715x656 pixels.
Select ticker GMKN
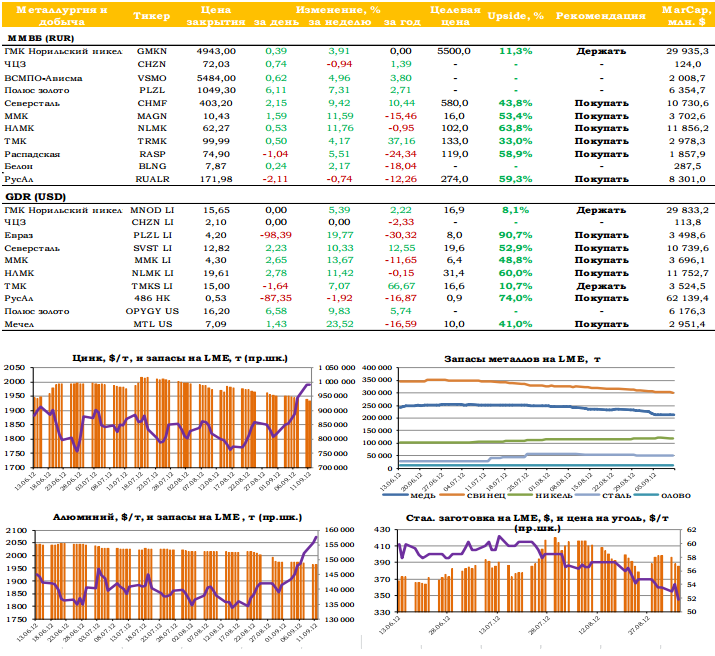[152, 52]
